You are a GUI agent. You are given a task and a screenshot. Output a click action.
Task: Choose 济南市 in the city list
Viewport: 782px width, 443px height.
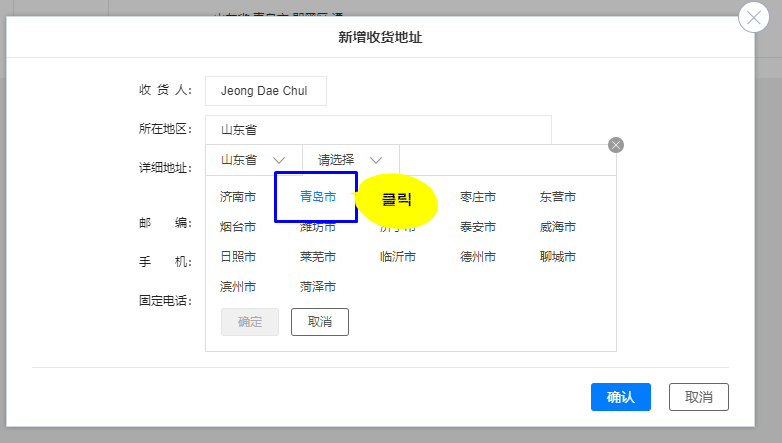tap(238, 197)
